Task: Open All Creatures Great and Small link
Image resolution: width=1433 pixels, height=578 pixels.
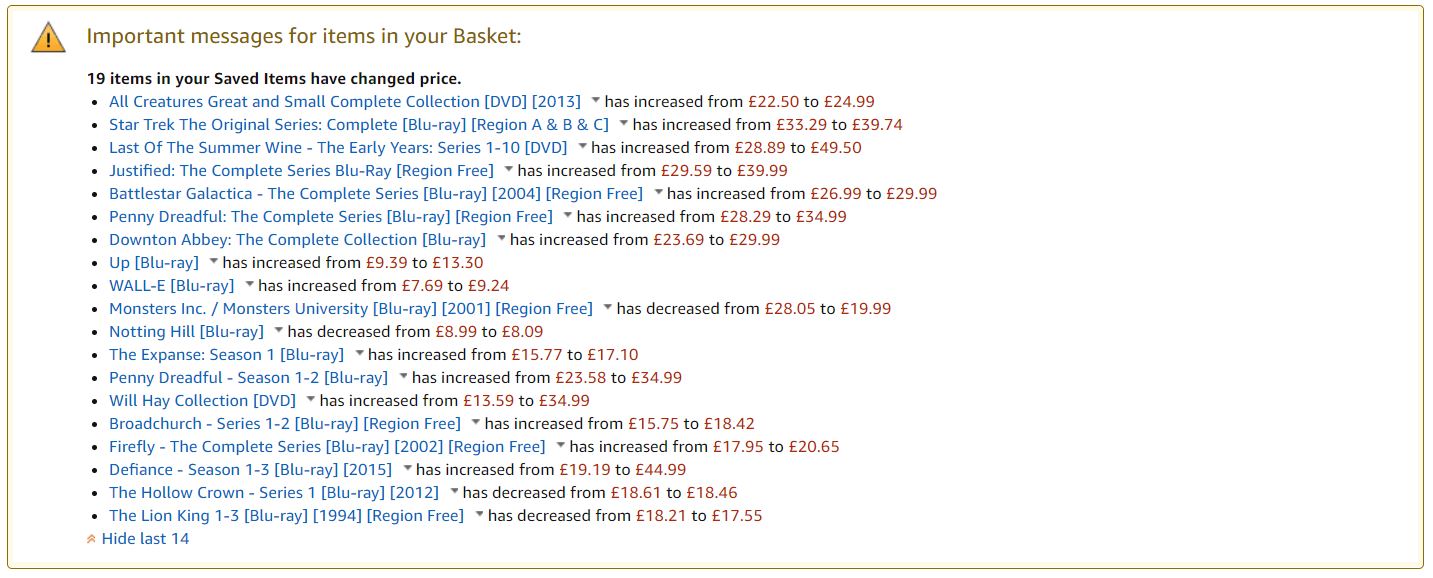Action: [344, 101]
